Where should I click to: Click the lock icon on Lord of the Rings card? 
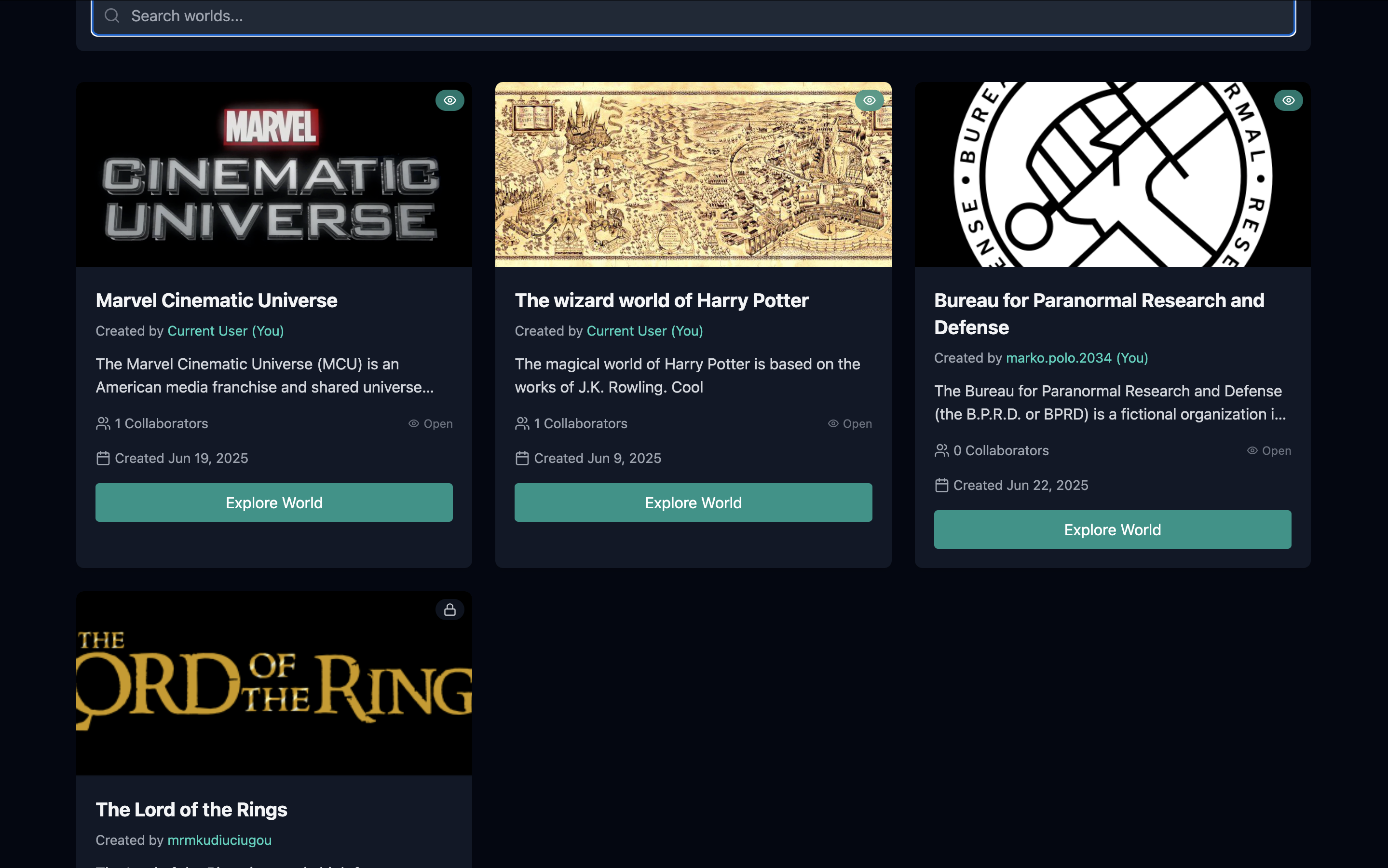click(x=449, y=609)
